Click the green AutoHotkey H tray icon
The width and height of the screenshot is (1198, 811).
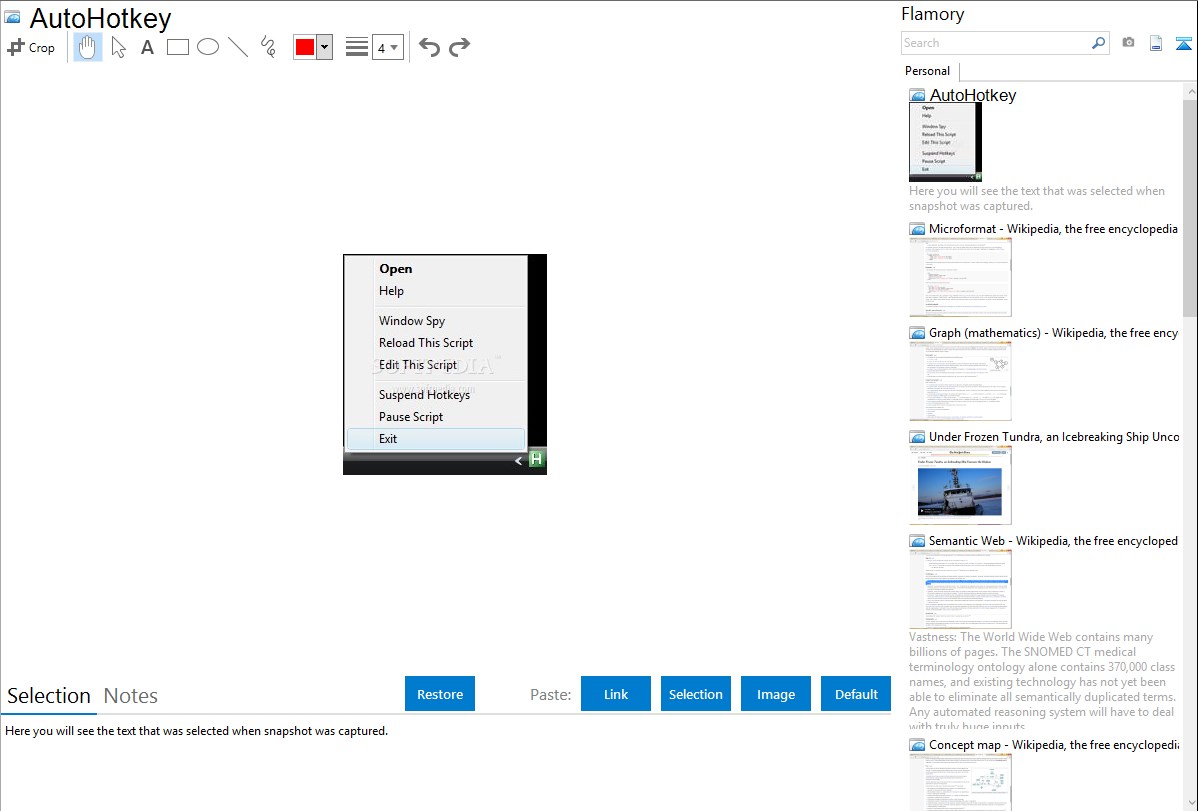pyautogui.click(x=536, y=459)
